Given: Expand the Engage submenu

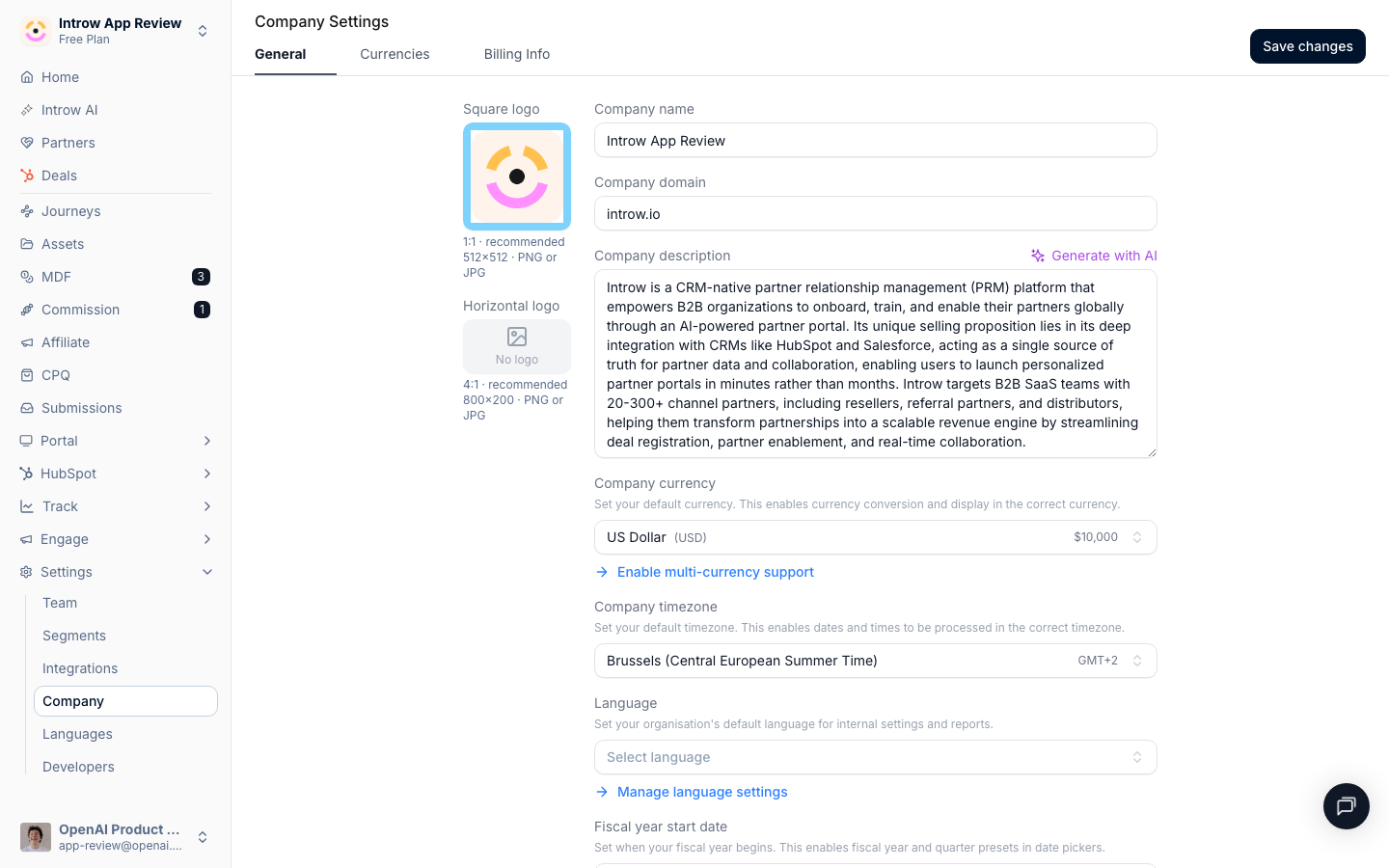Looking at the screenshot, I should click(207, 539).
